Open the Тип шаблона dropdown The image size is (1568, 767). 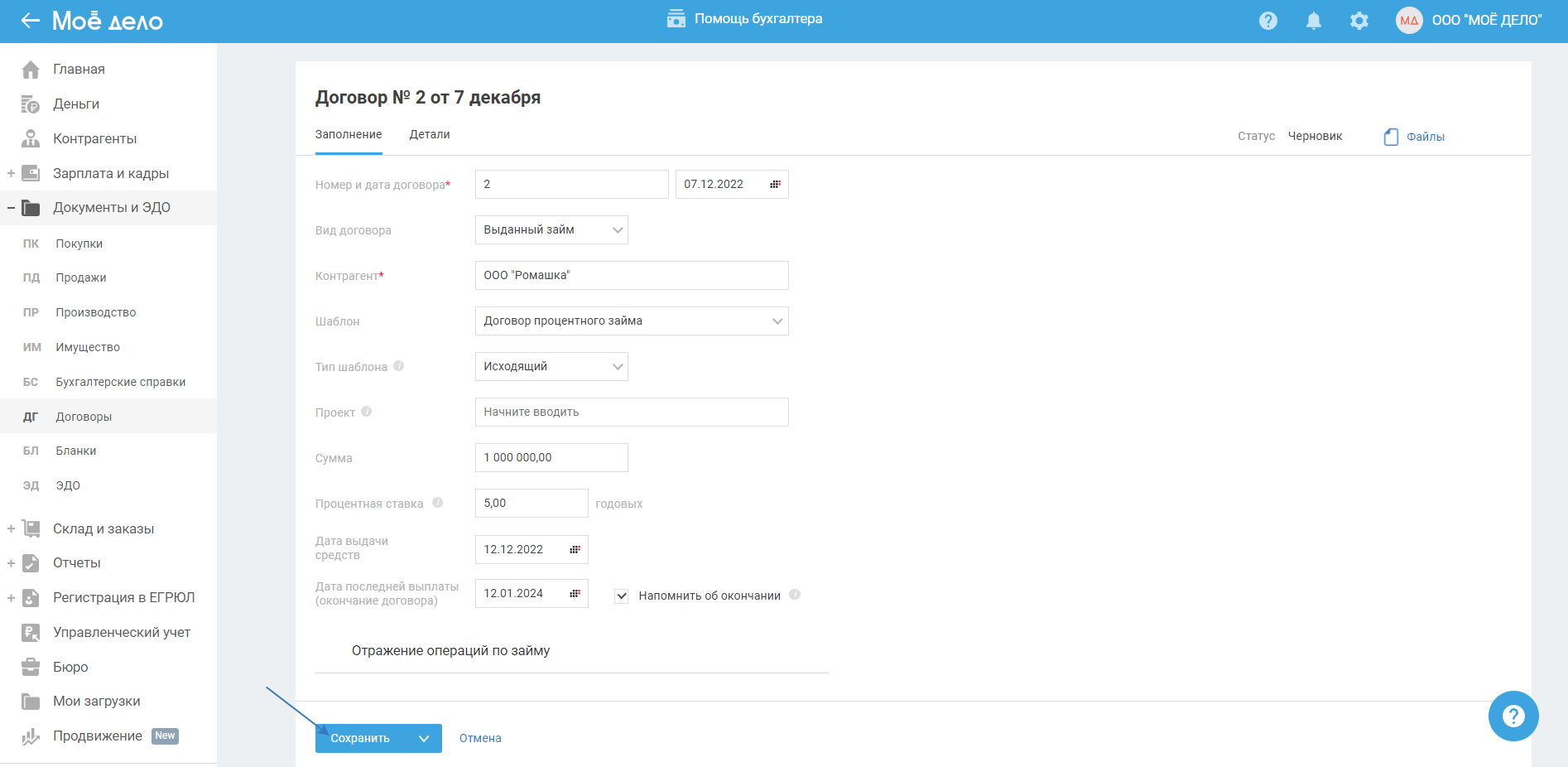pyautogui.click(x=551, y=366)
